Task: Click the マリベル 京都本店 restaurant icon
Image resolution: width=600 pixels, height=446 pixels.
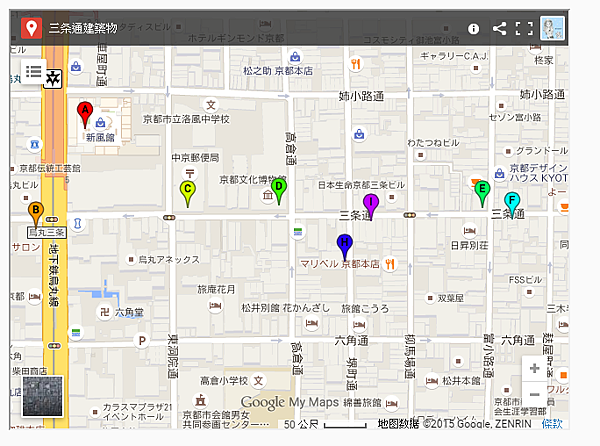Action: pyautogui.click(x=390, y=264)
